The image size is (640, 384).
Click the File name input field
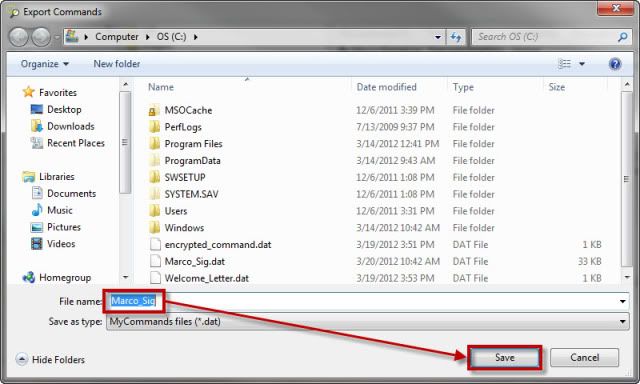coord(367,302)
